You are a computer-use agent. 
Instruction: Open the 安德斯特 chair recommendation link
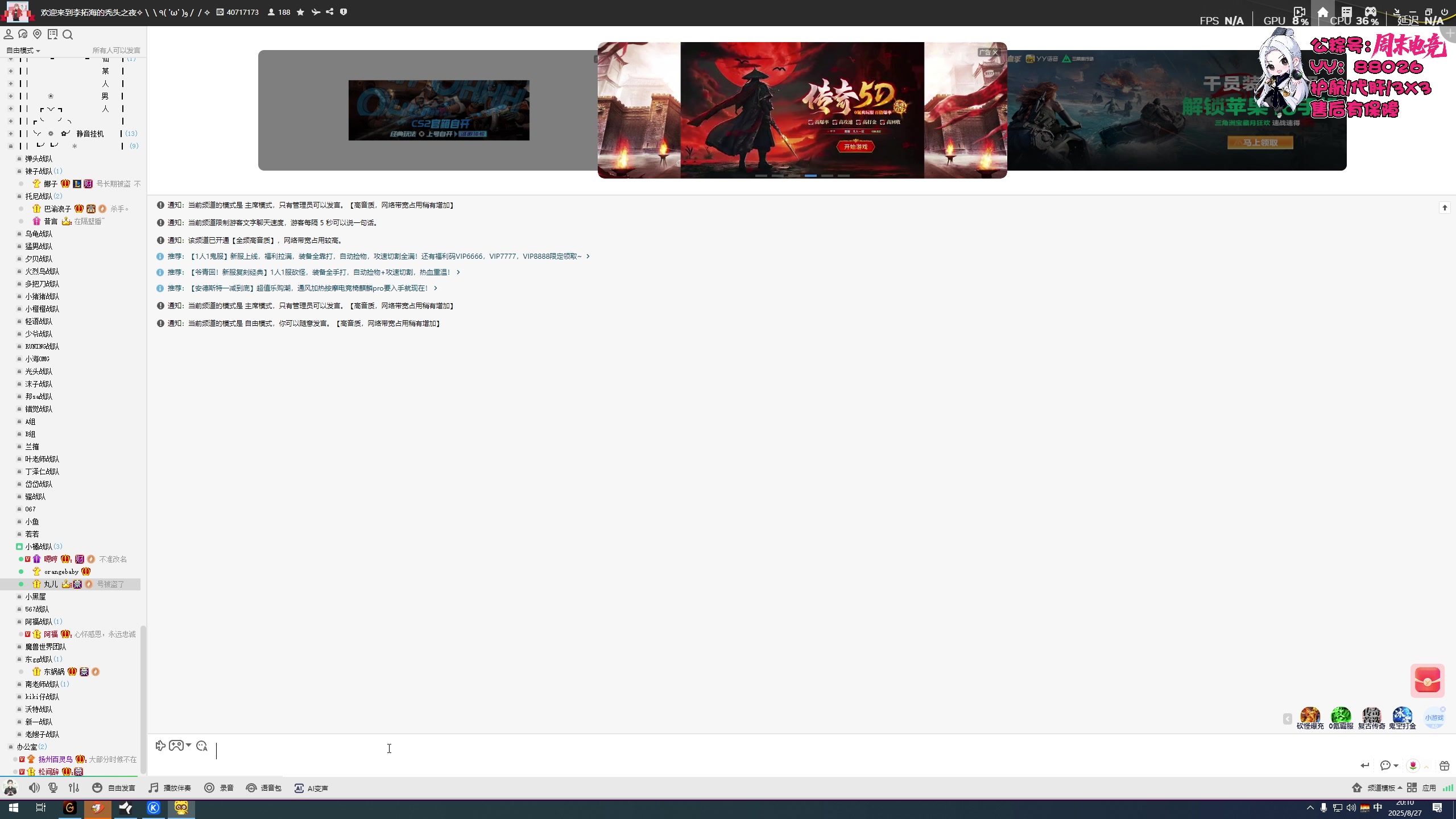point(308,288)
